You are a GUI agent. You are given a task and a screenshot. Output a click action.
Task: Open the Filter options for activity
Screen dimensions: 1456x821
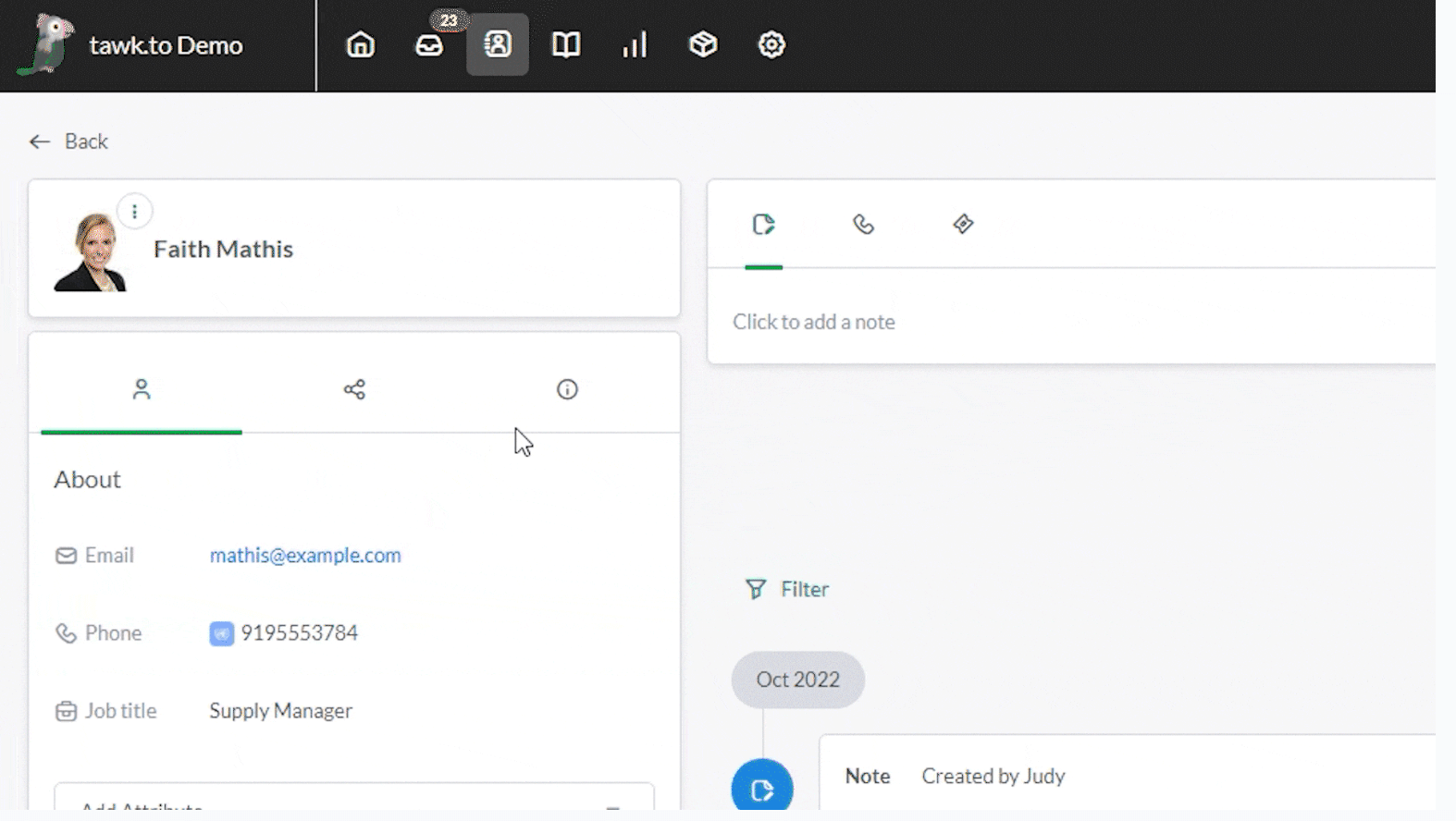[x=787, y=589]
